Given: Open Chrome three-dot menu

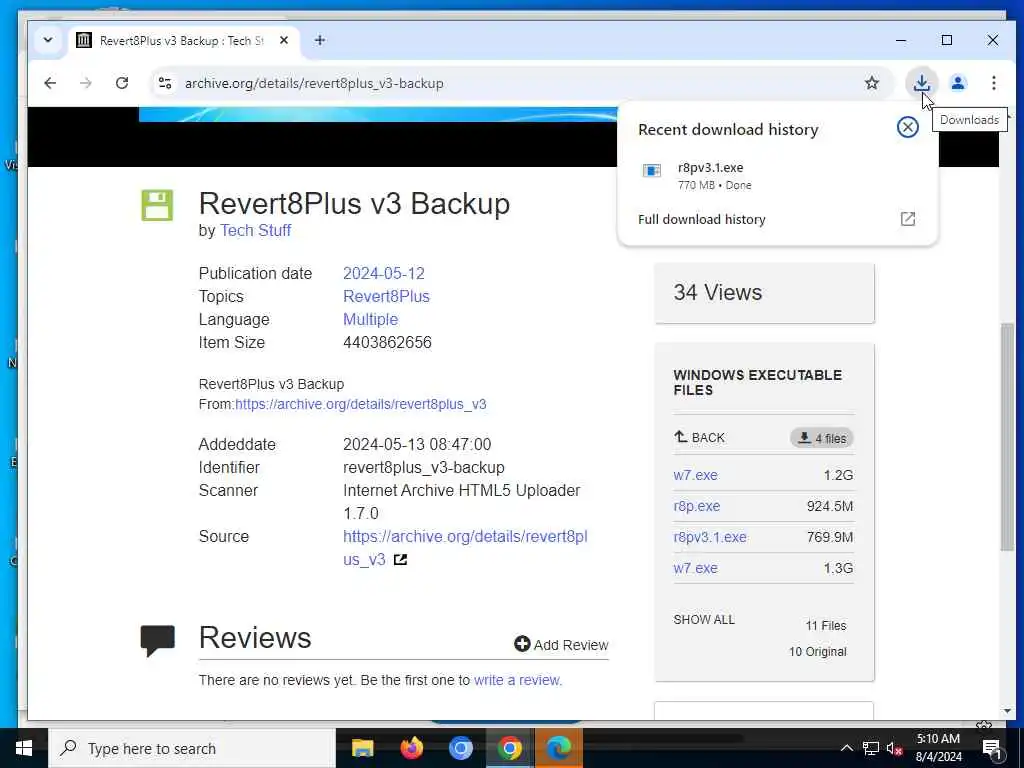Looking at the screenshot, I should tap(993, 83).
